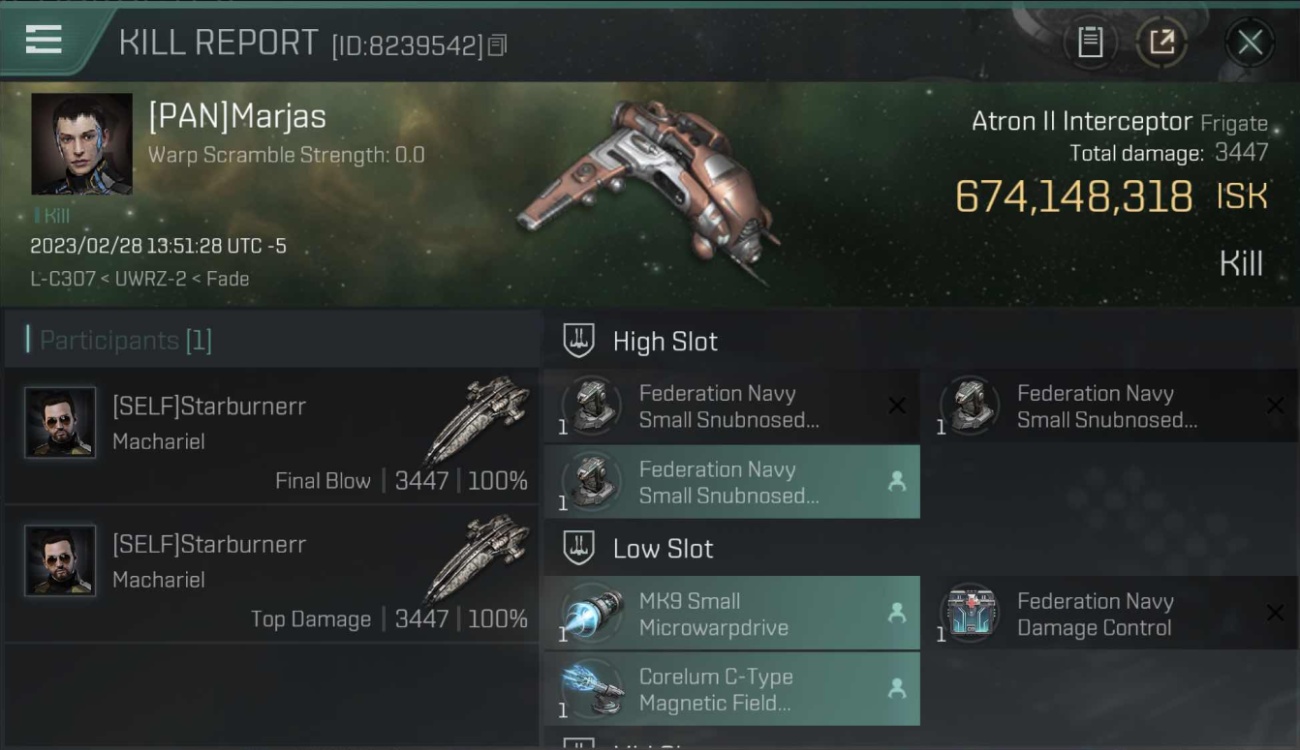Select the Corelum C-Type Magnetic Field icon

point(592,689)
